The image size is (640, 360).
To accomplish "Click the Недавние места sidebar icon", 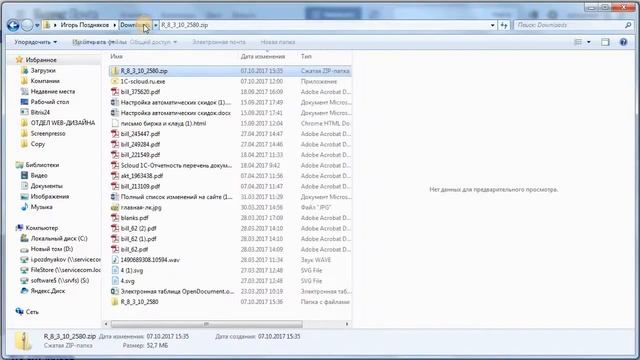I will [x=24, y=91].
